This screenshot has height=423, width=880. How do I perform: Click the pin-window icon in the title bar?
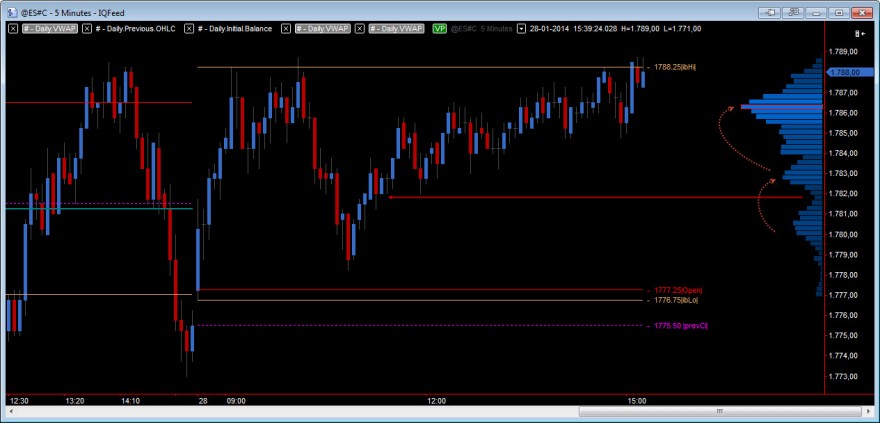771,12
